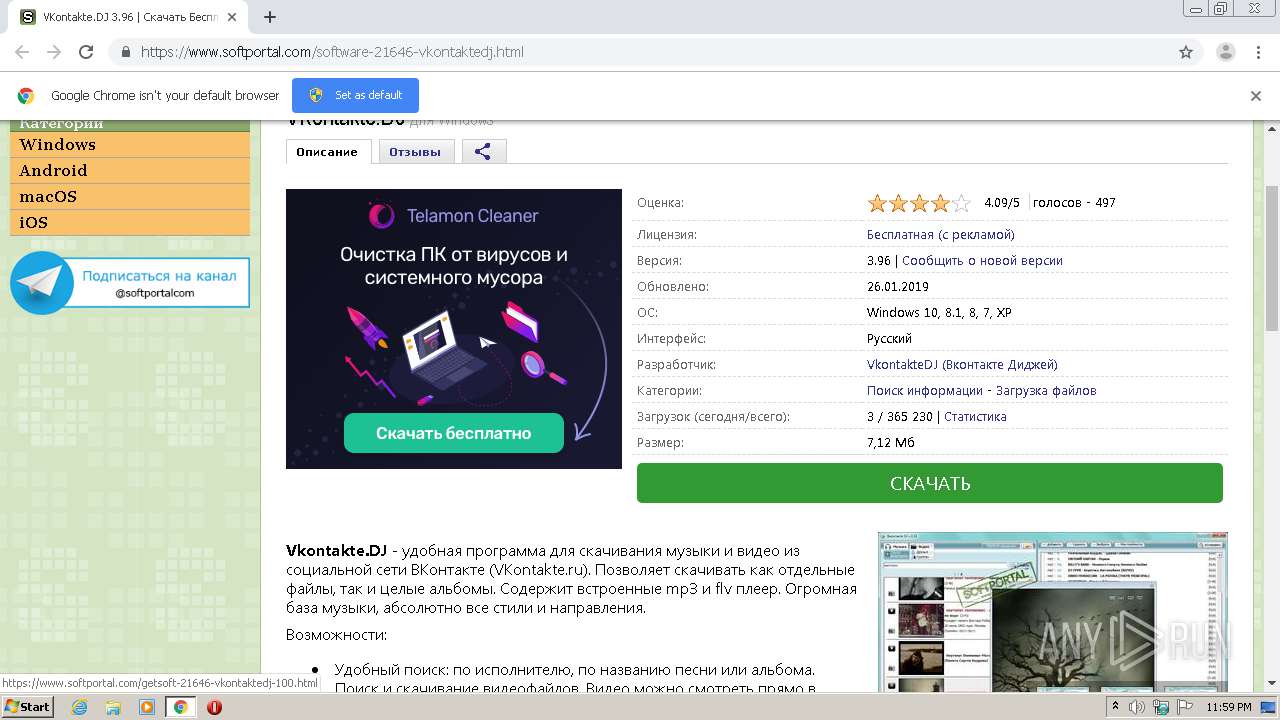Select the iOS category
The image size is (1280, 720).
(x=130, y=223)
